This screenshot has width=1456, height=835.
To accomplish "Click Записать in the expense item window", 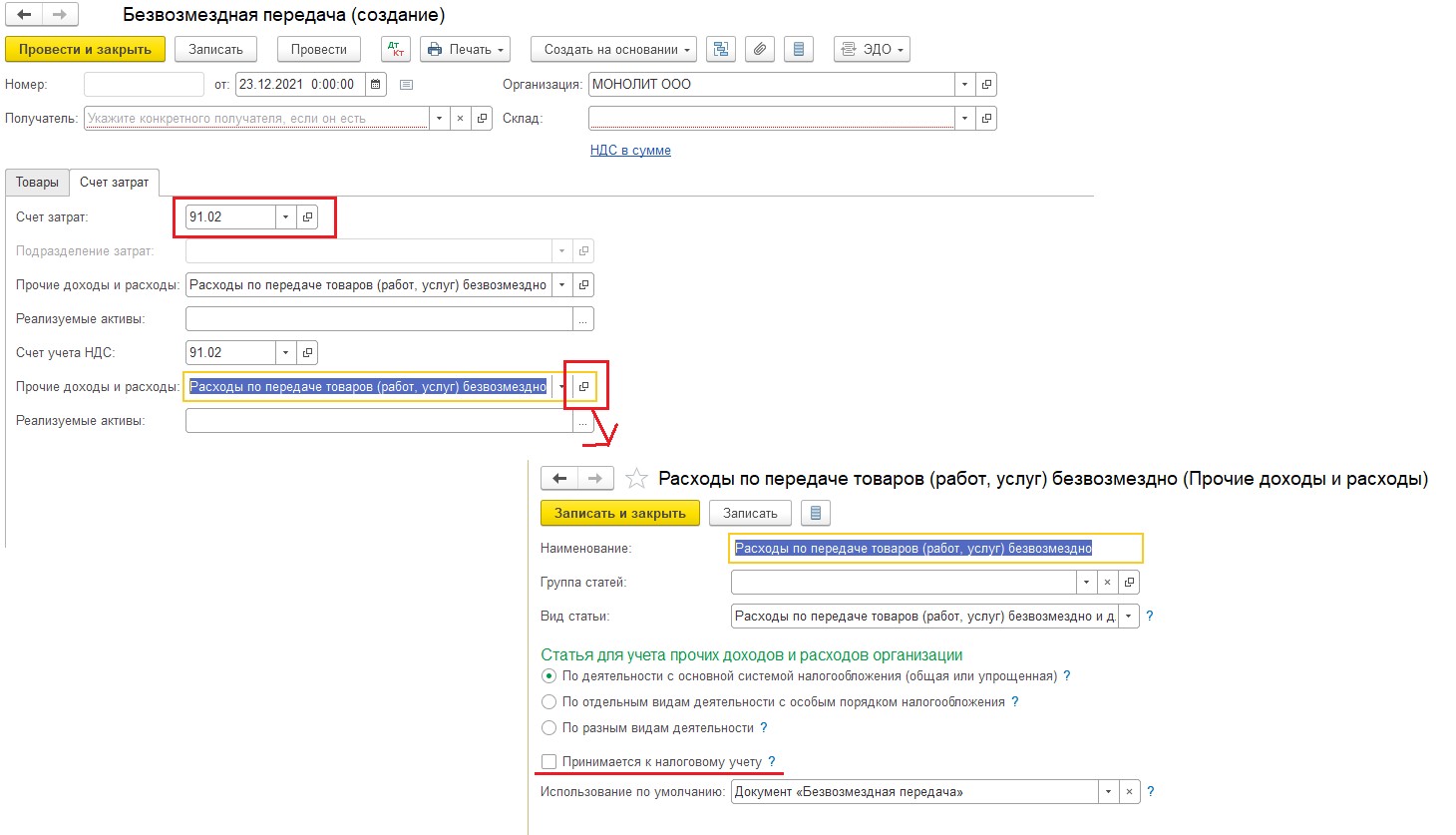I will (750, 513).
